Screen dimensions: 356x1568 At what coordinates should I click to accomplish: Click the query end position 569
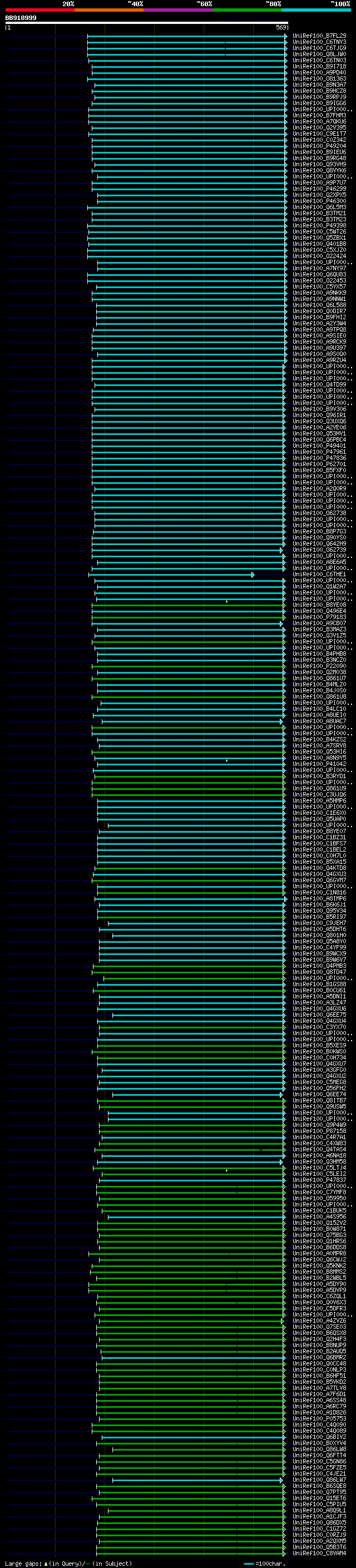click(280, 27)
